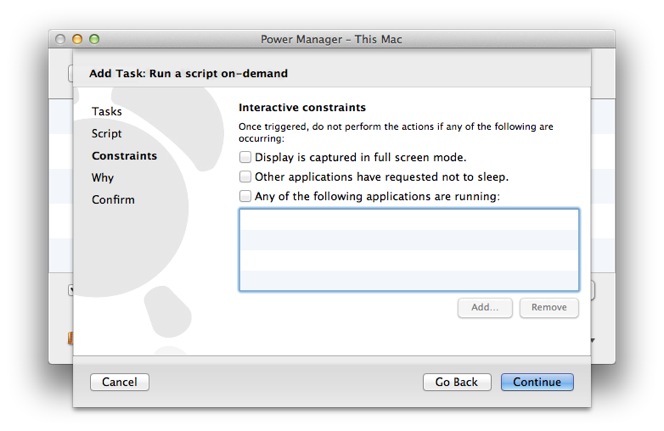The image size is (664, 431).
Task: Go Back to the previous step
Action: pos(457,382)
